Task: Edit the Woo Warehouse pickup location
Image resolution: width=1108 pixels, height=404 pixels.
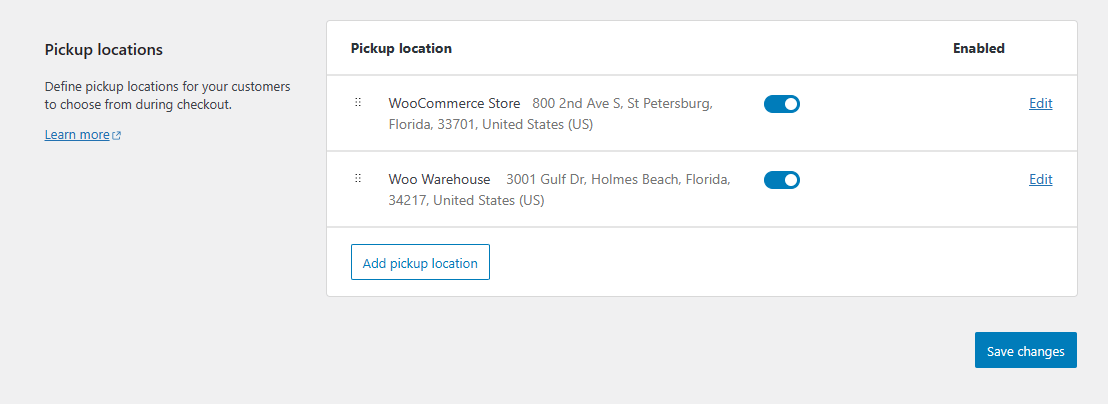Action: pyautogui.click(x=1040, y=179)
